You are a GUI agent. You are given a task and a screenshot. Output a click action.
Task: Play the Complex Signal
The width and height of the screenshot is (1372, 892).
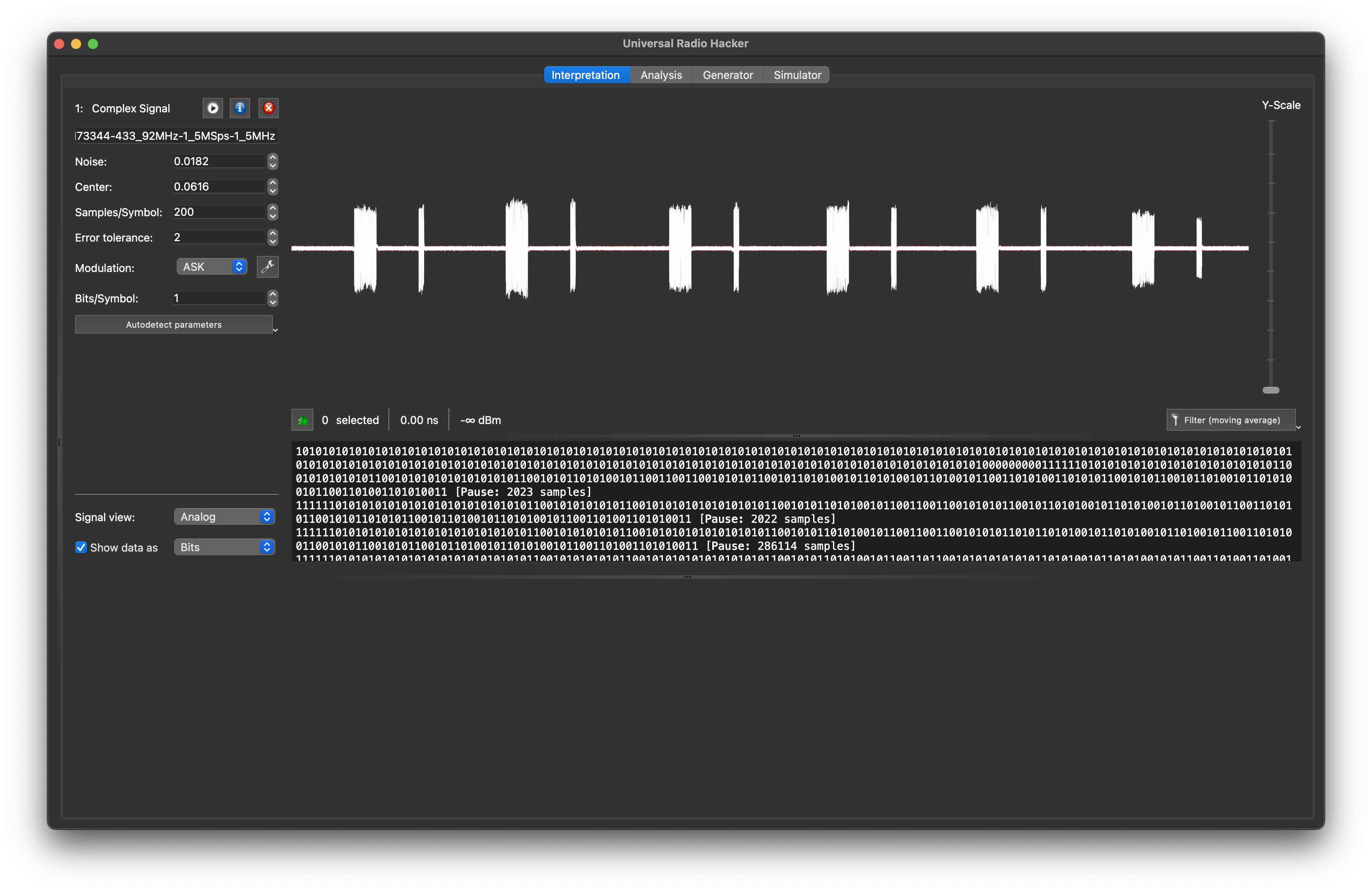(213, 108)
